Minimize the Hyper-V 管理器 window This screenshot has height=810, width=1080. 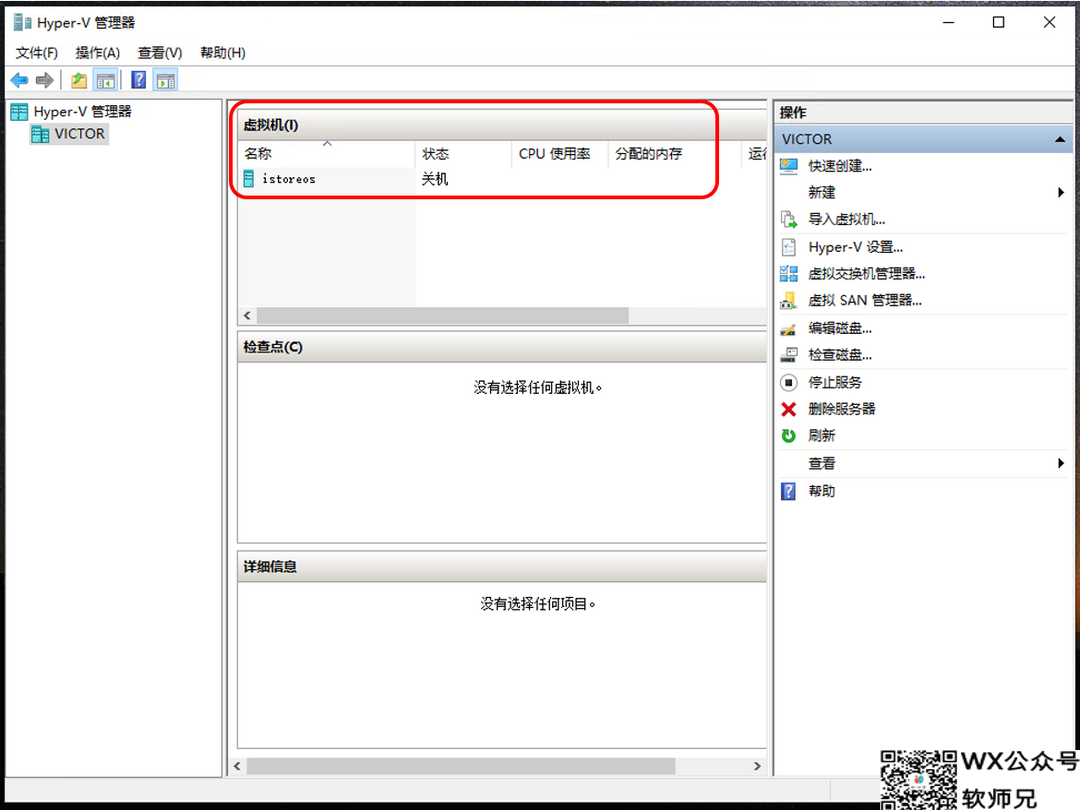948,23
